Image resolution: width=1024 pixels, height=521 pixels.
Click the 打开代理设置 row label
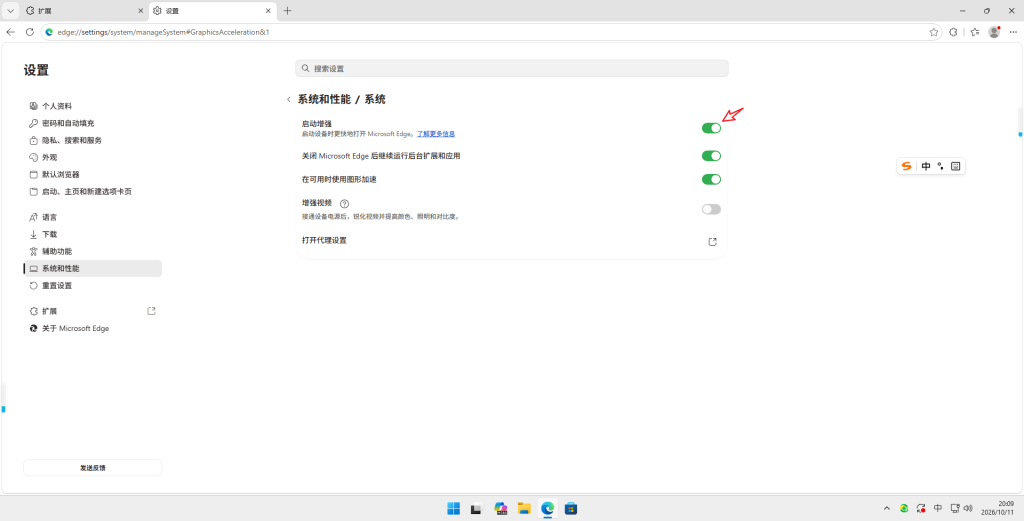pos(324,240)
